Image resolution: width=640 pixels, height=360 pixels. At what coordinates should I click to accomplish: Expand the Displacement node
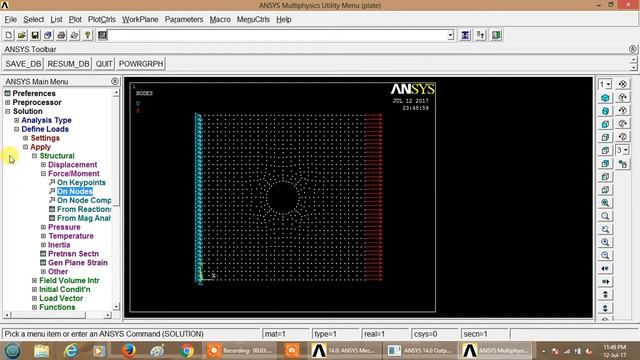43,165
